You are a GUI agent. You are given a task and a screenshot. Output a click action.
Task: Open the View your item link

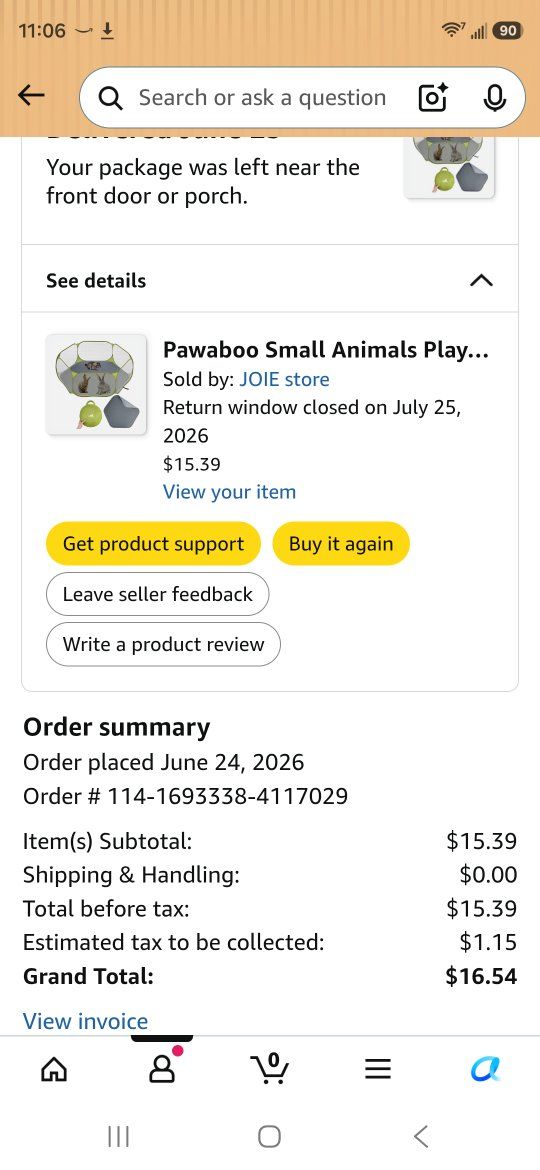(230, 492)
